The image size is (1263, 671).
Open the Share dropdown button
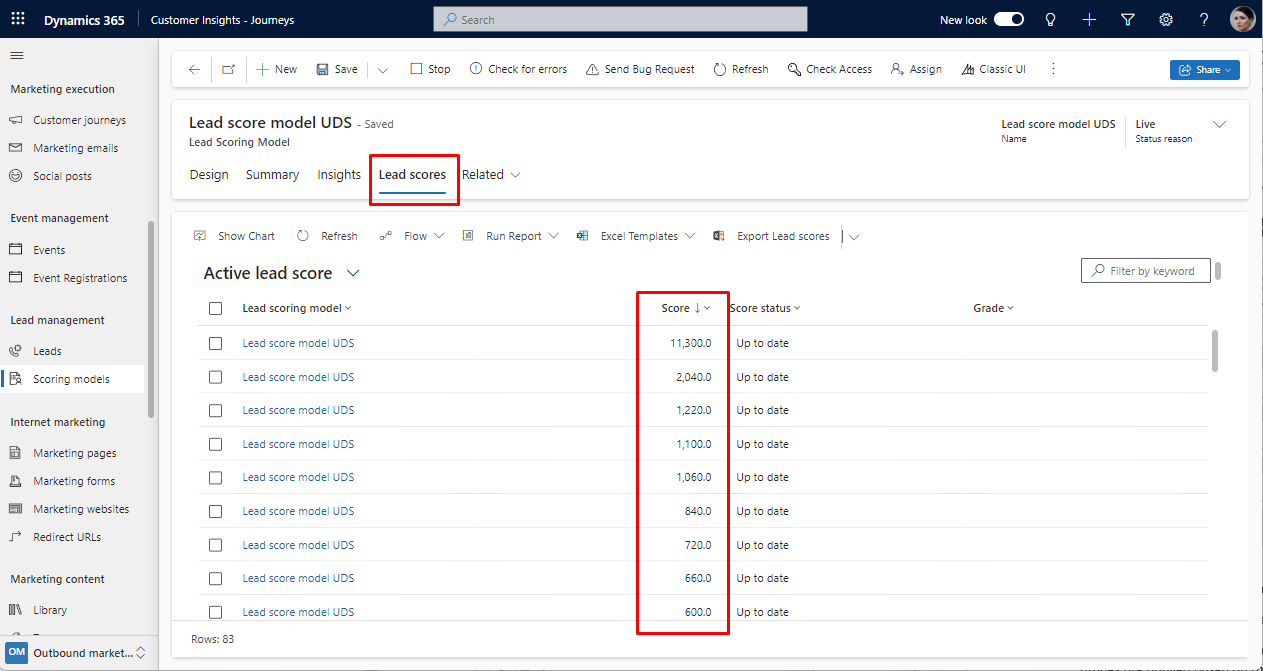pos(1205,69)
